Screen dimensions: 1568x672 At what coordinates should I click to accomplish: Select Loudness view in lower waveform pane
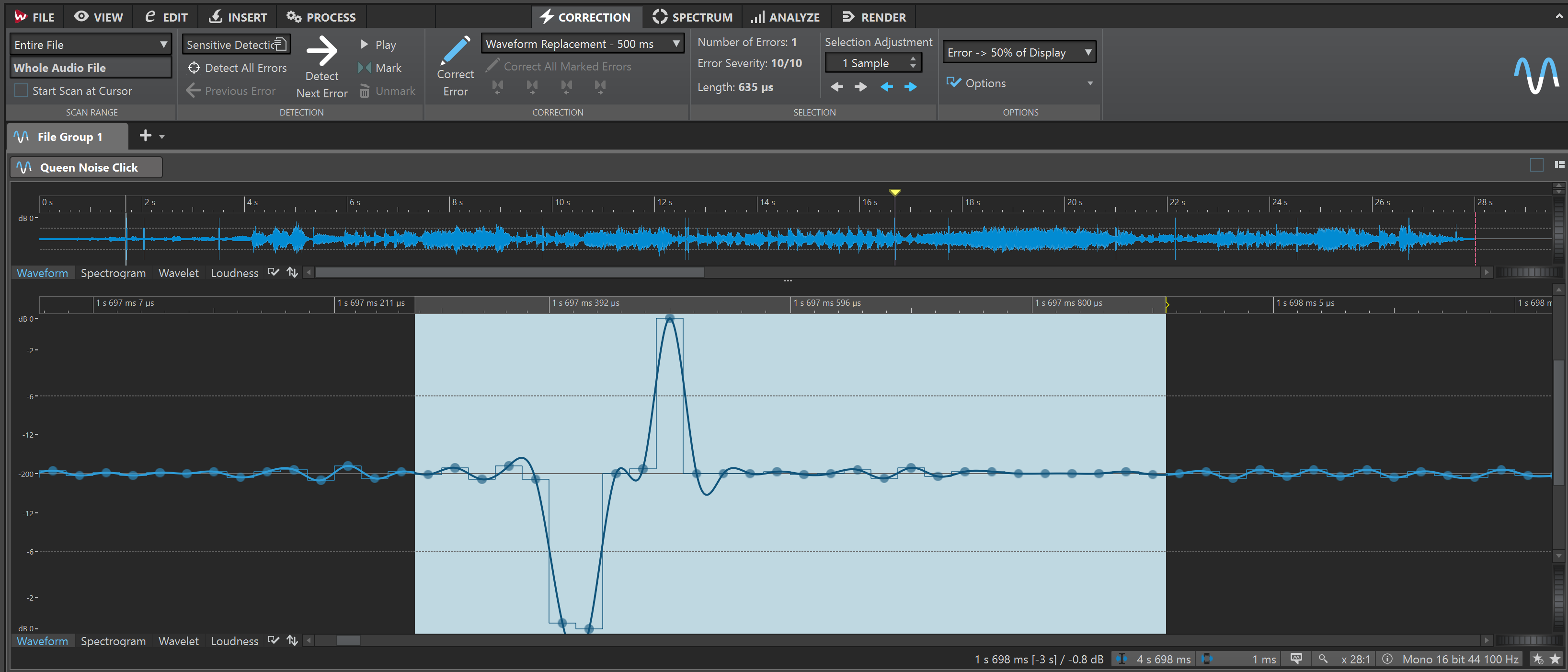[234, 641]
